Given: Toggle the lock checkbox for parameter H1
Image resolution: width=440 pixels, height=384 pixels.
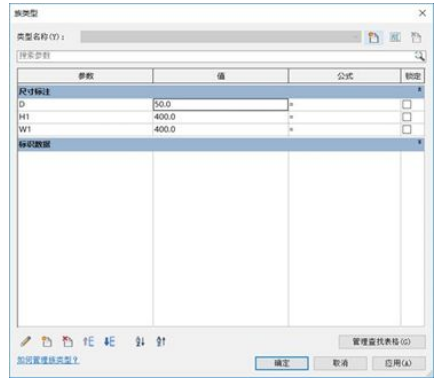Looking at the screenshot, I should [x=407, y=117].
